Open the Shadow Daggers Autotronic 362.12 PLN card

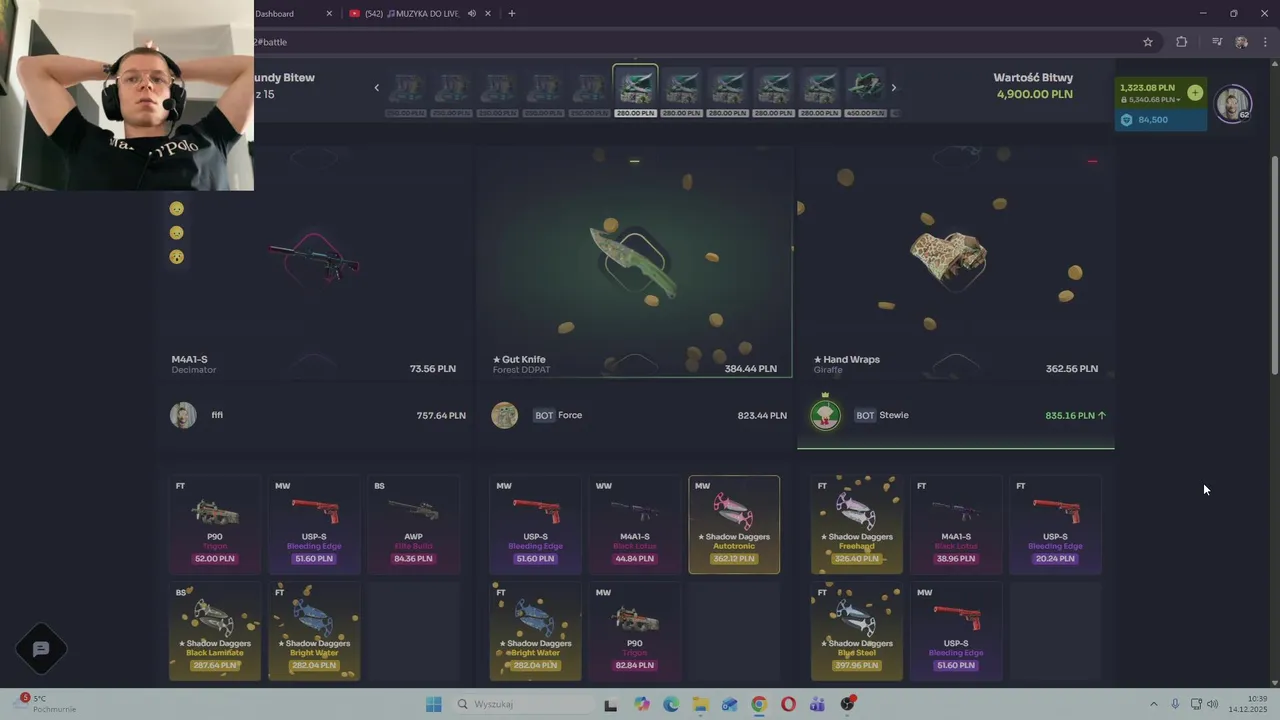(734, 524)
